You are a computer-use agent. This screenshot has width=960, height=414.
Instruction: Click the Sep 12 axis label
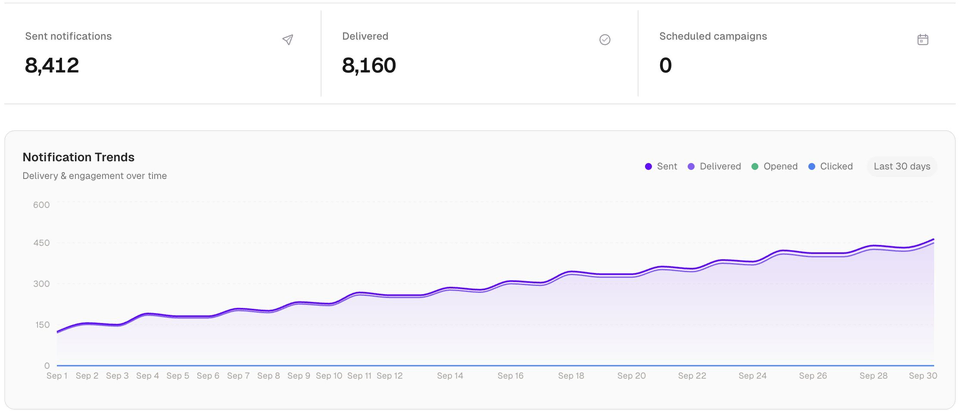click(x=389, y=376)
